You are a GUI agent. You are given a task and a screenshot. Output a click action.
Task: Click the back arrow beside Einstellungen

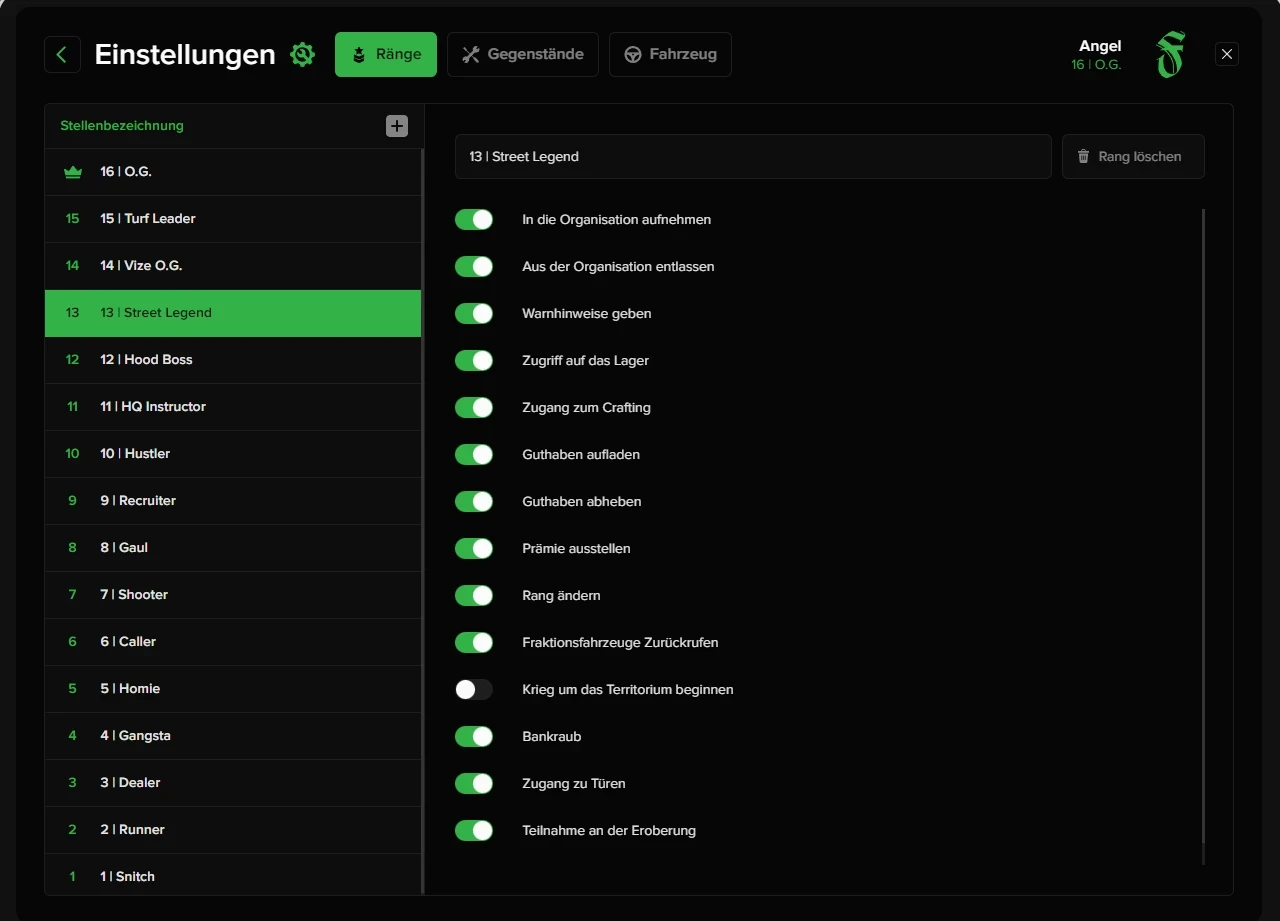pos(62,54)
